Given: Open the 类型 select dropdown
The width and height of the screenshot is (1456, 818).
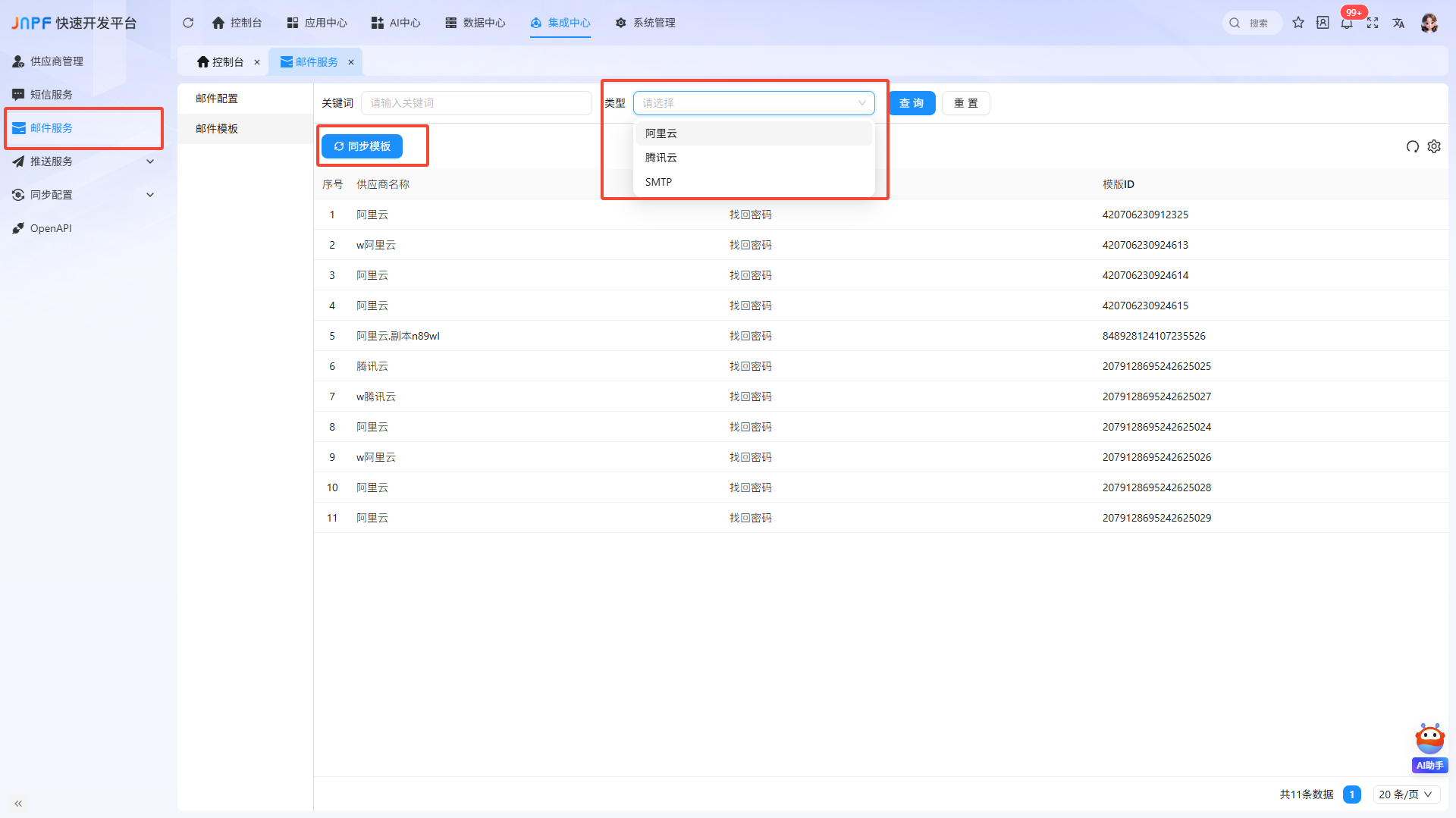Looking at the screenshot, I should 754,103.
